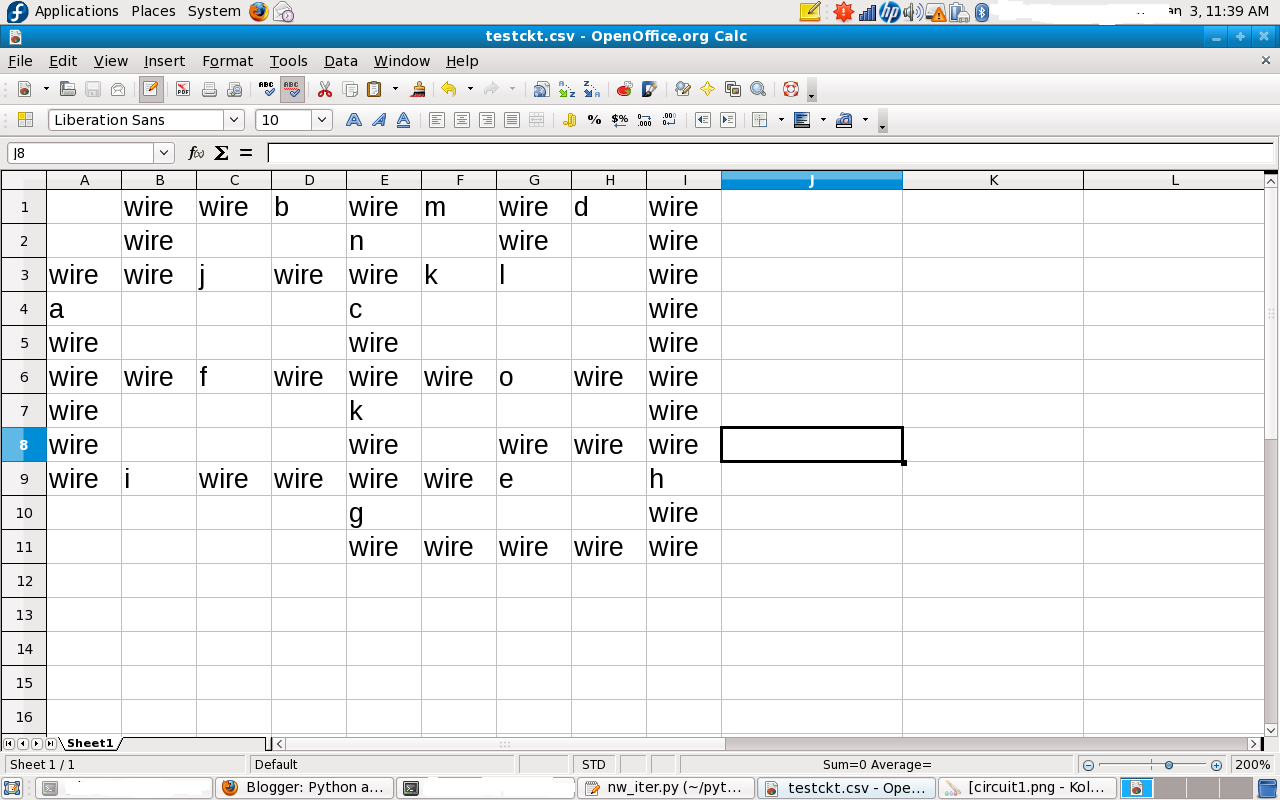
Task: Export the spreadsheet directly as PDF
Action: coord(181,89)
